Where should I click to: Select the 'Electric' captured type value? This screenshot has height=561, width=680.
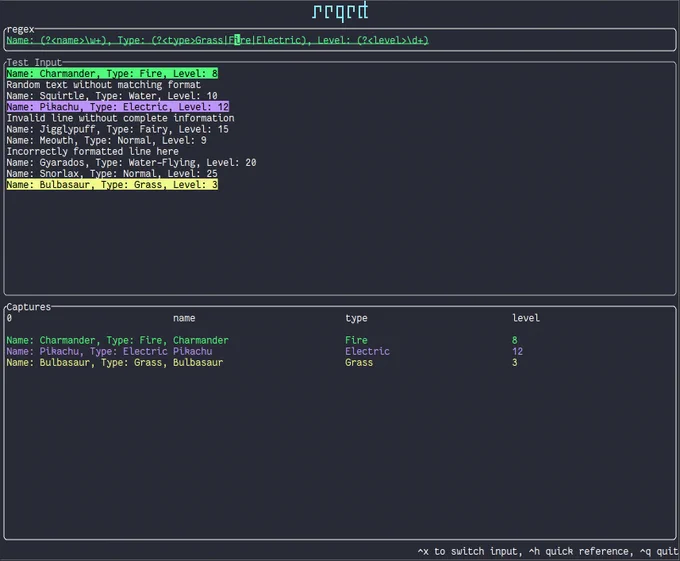pyautogui.click(x=367, y=352)
